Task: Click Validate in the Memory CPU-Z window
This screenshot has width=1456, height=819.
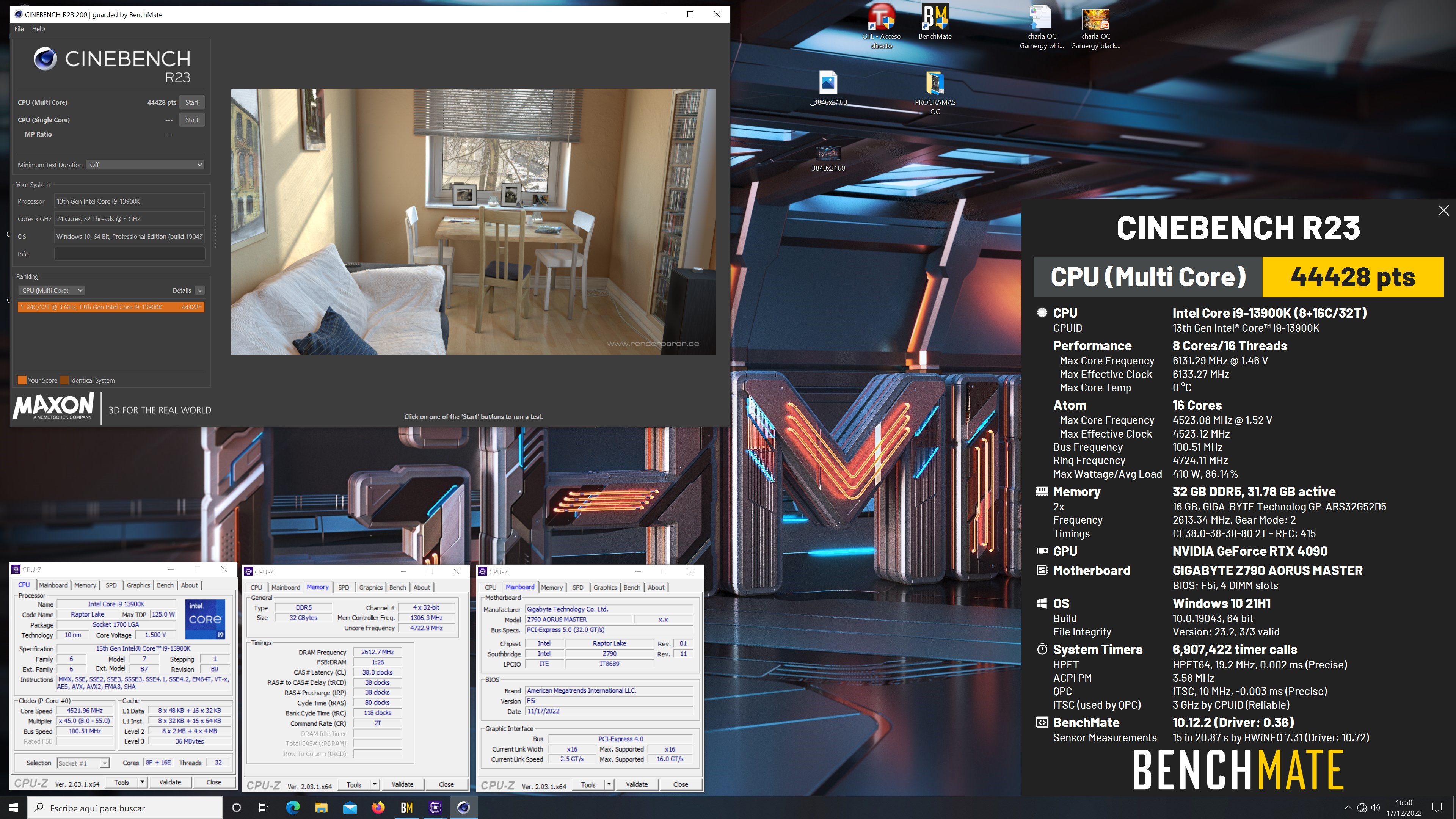Action: pyautogui.click(x=402, y=784)
